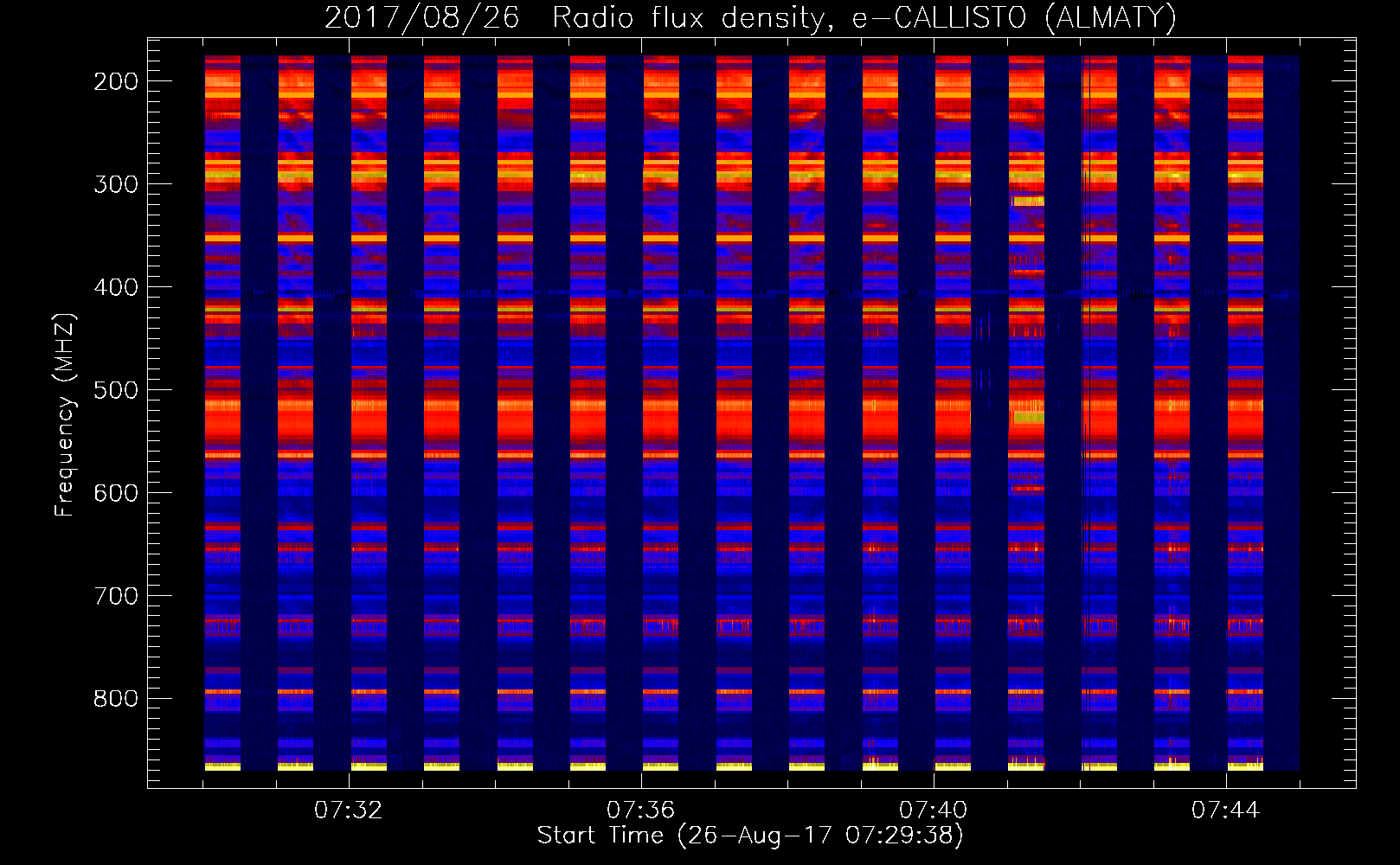Screen dimensions: 1400x865
Task: Click the 07:40 time tick label
Action: (933, 811)
